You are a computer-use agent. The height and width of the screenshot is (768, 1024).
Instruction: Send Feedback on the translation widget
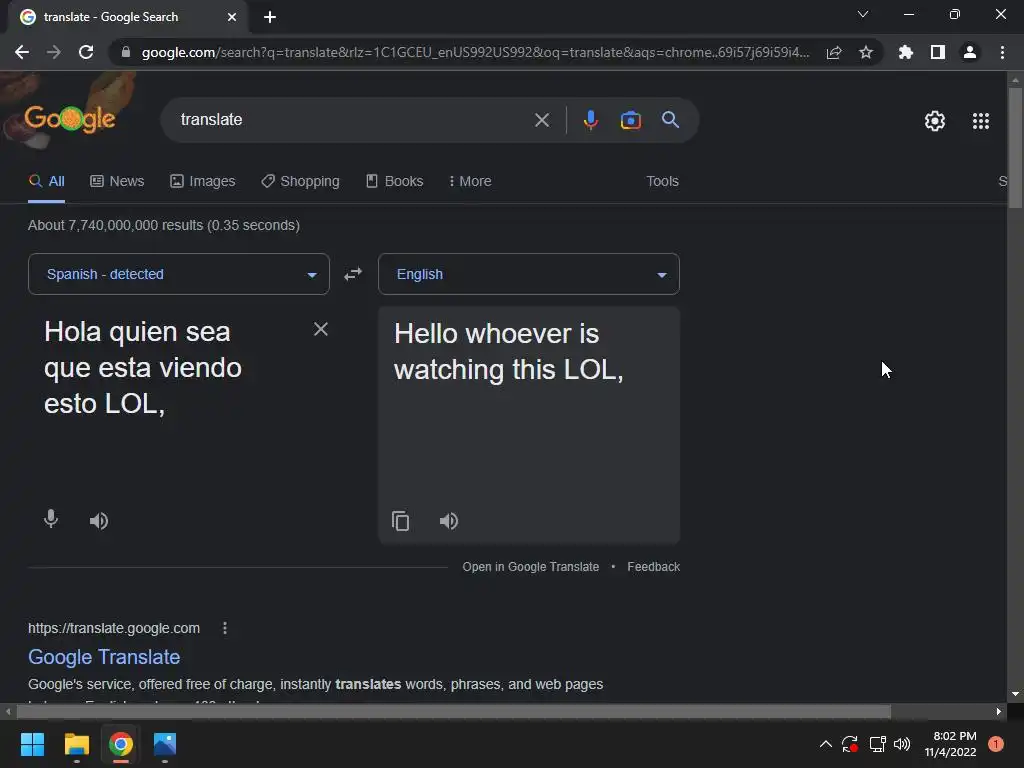653,567
